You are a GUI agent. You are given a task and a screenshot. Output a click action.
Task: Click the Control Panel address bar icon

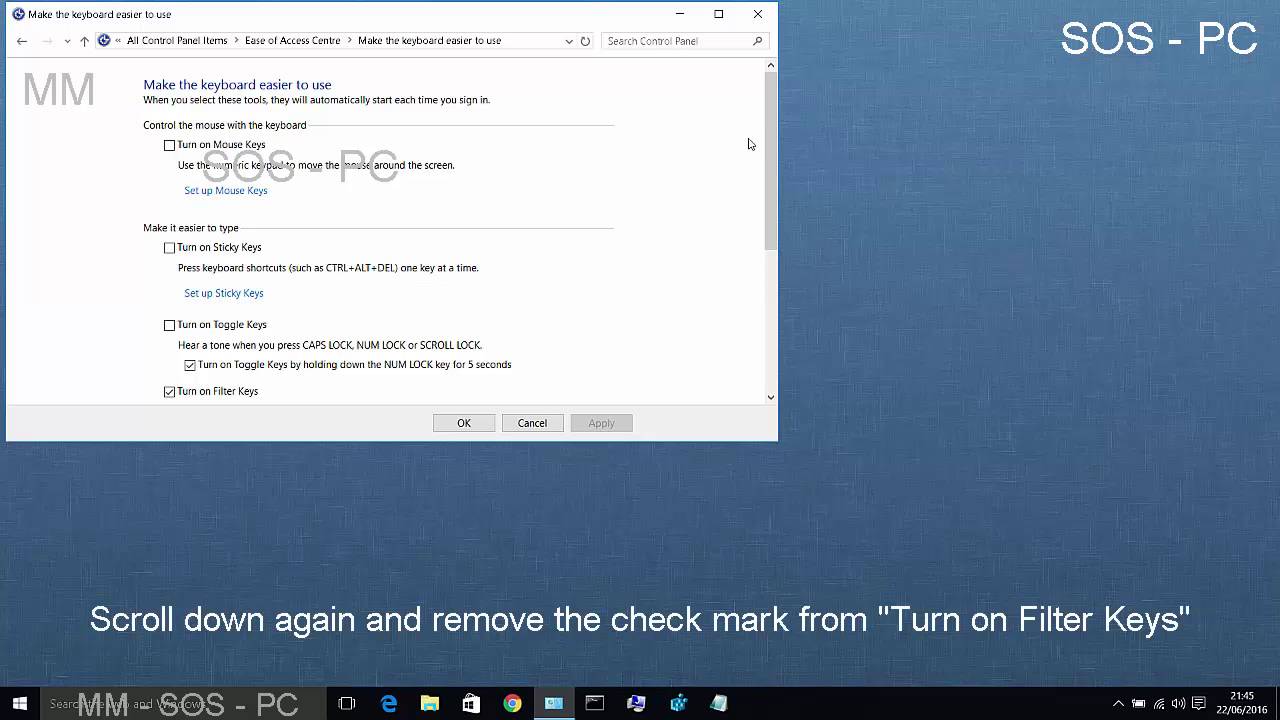pos(104,41)
